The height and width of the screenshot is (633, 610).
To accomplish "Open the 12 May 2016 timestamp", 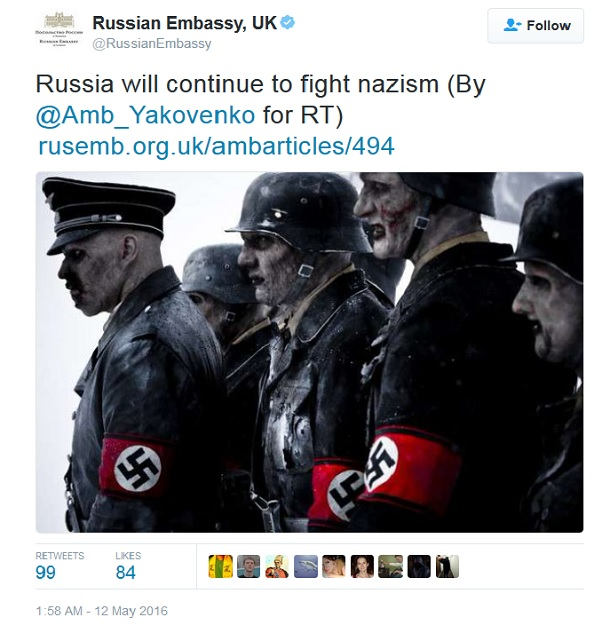I will [101, 611].
